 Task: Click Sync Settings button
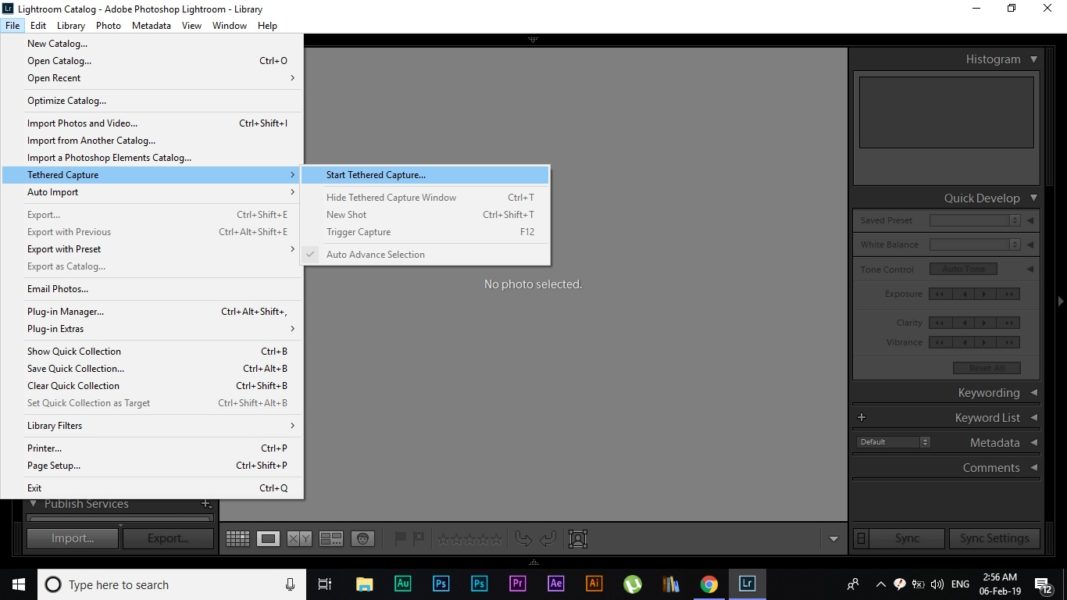click(994, 538)
